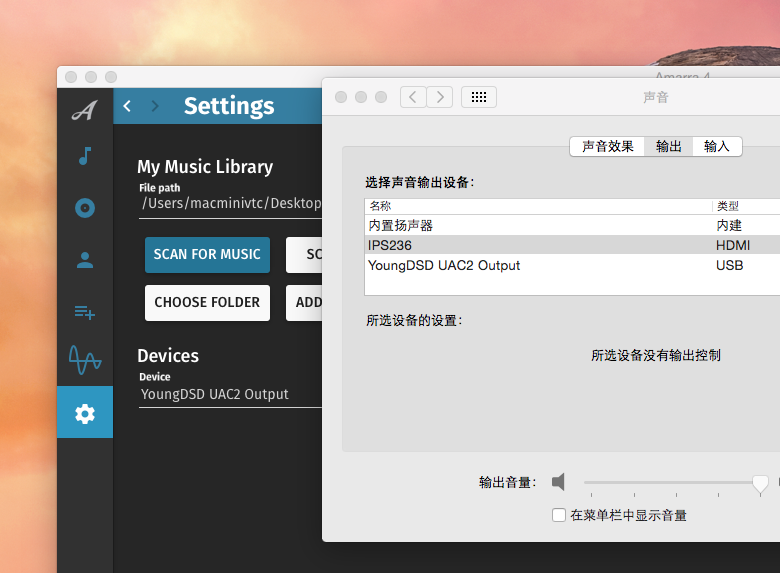Switch to the 声音效果 tab
The width and height of the screenshot is (780, 573).
[x=607, y=146]
